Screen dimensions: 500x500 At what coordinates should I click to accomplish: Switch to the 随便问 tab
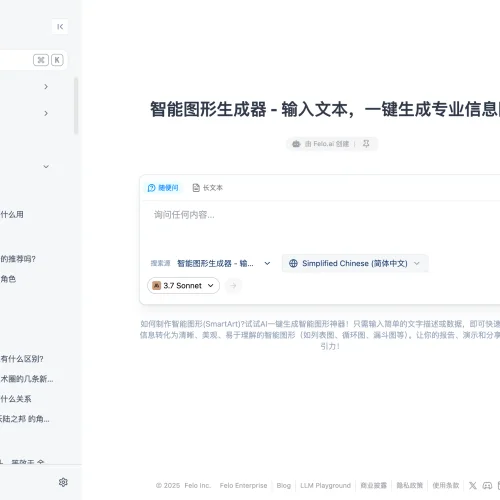point(163,188)
